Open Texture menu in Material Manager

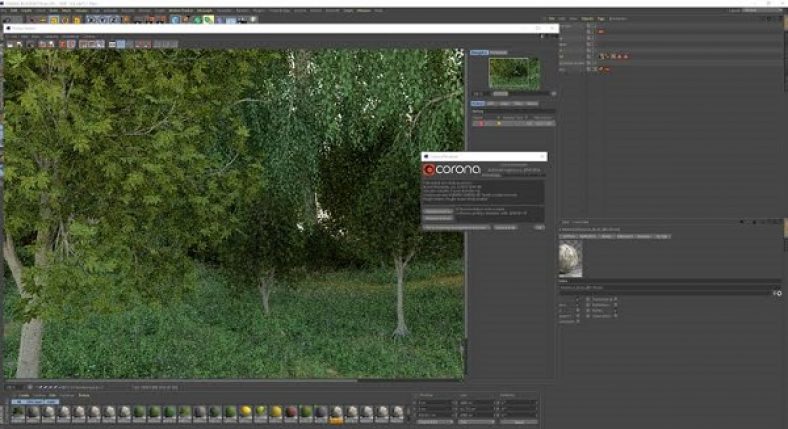pos(84,396)
